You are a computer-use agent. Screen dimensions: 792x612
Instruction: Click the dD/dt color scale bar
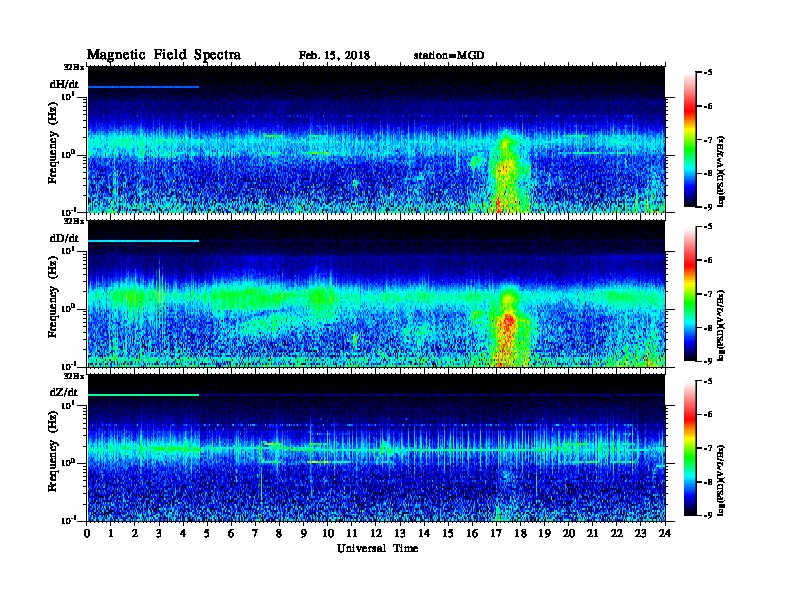coord(690,294)
